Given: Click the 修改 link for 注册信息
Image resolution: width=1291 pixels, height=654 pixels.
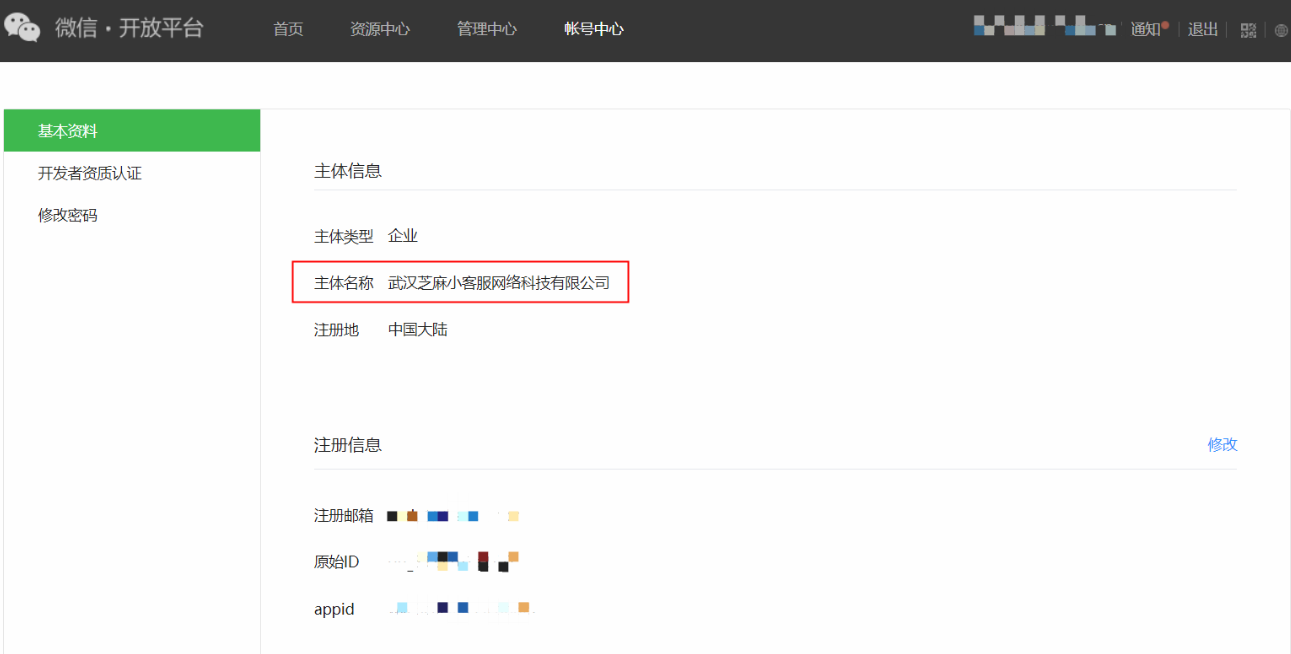Looking at the screenshot, I should pyautogui.click(x=1222, y=444).
